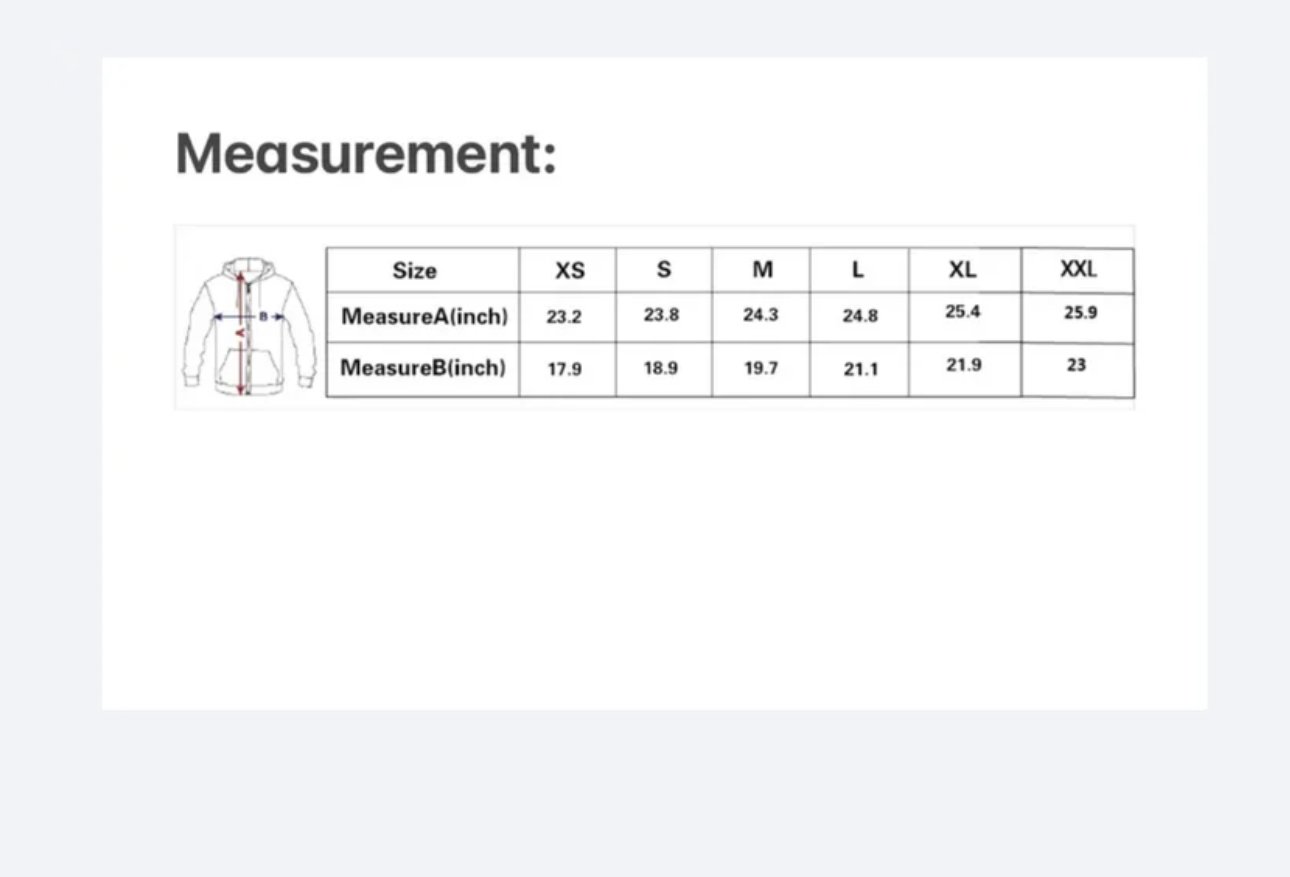
Task: Click the Measurement: heading text
Action: pos(366,153)
